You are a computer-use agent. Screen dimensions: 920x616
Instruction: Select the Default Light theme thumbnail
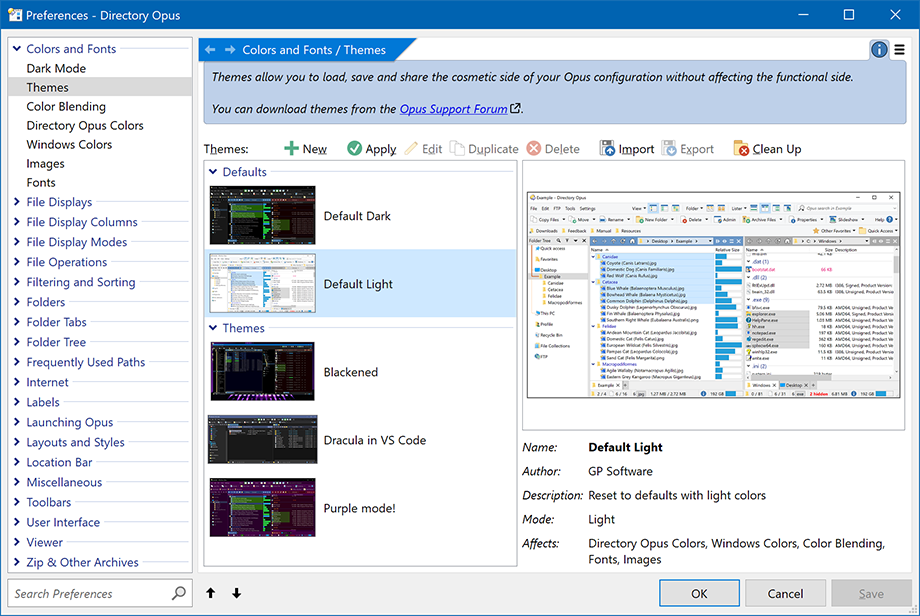click(x=262, y=283)
